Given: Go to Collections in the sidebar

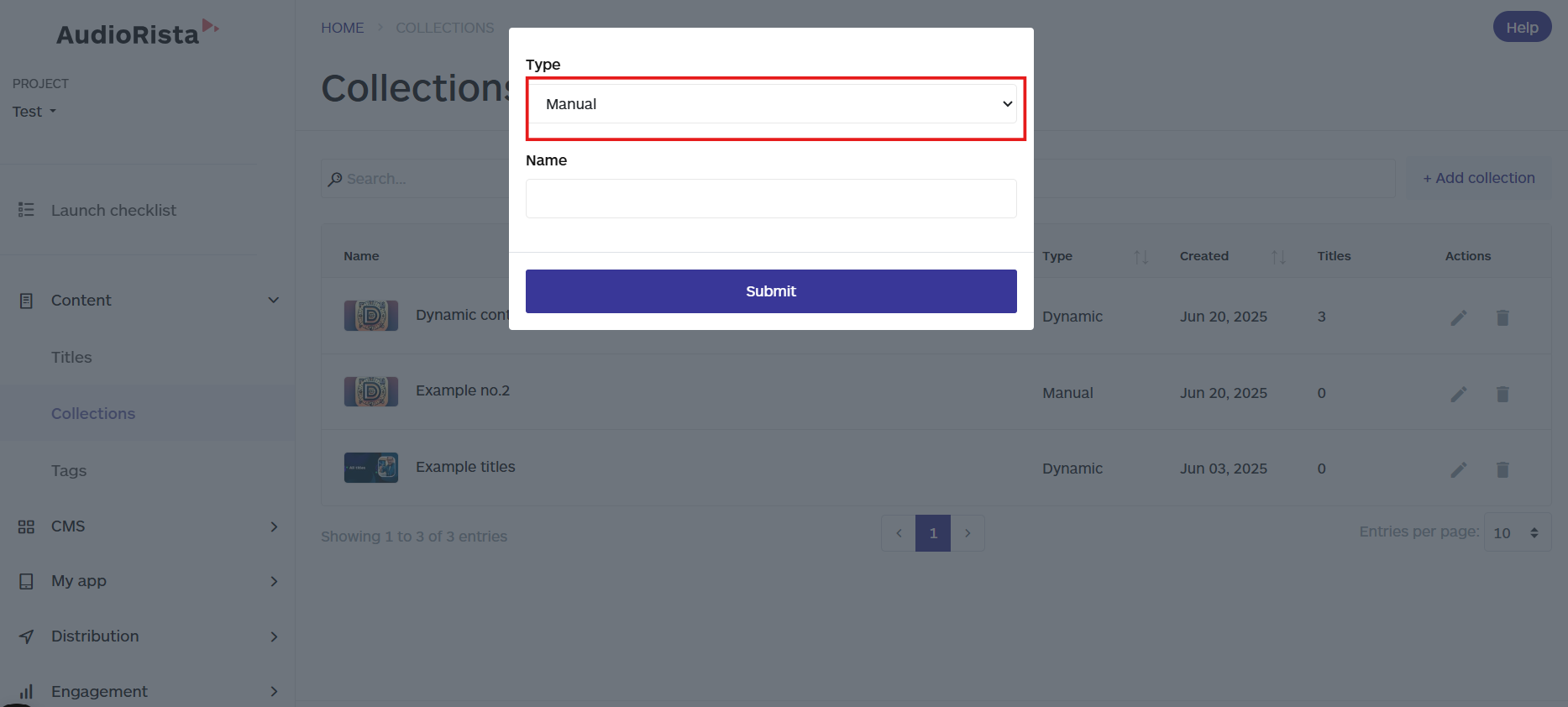Looking at the screenshot, I should point(93,413).
